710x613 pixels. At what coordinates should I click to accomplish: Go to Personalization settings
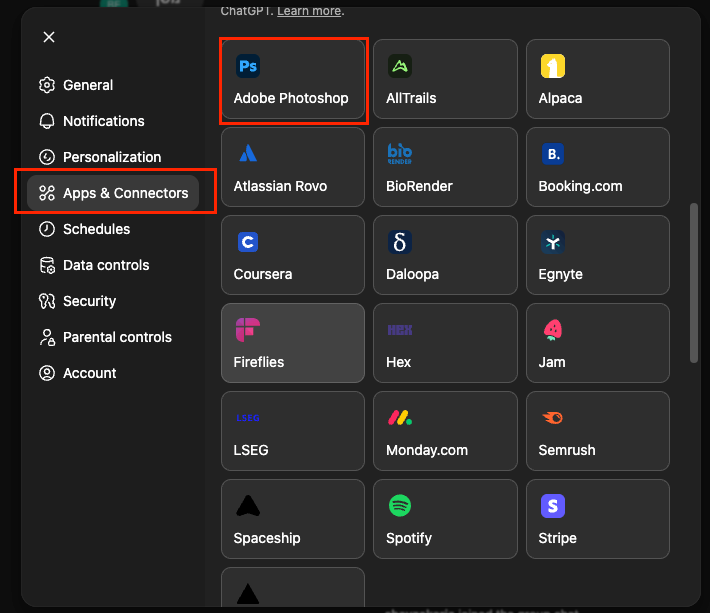113,157
